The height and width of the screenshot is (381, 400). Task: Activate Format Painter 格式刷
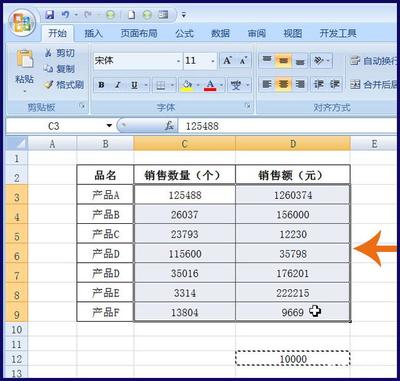tap(64, 85)
